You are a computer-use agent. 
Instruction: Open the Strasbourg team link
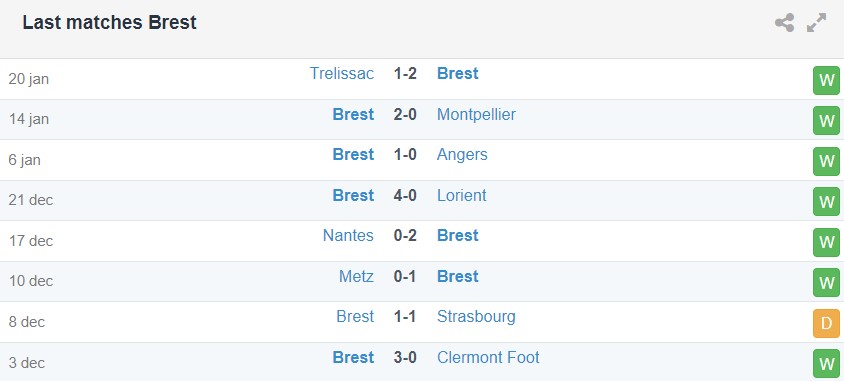tap(476, 316)
